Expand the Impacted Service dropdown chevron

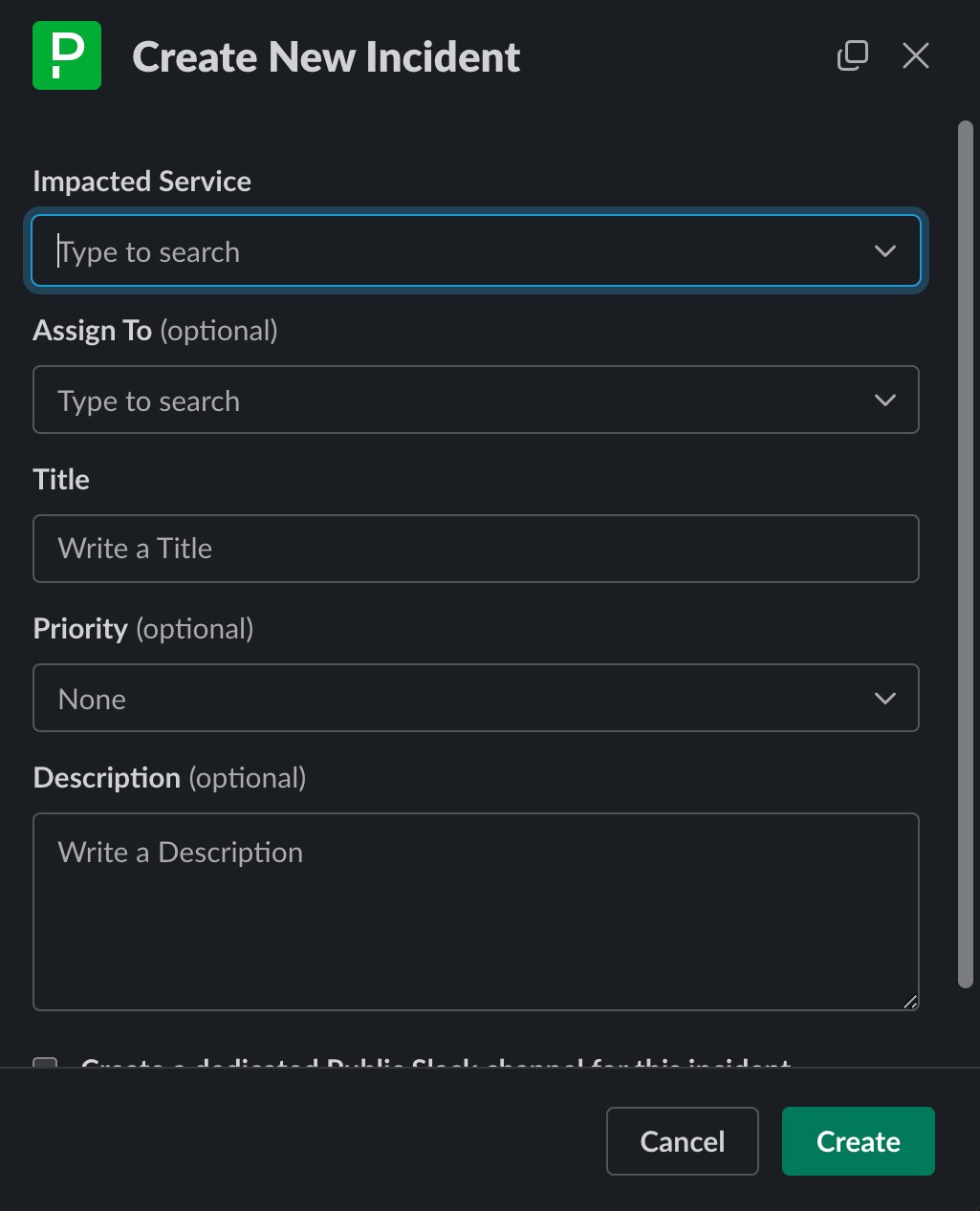(x=885, y=251)
